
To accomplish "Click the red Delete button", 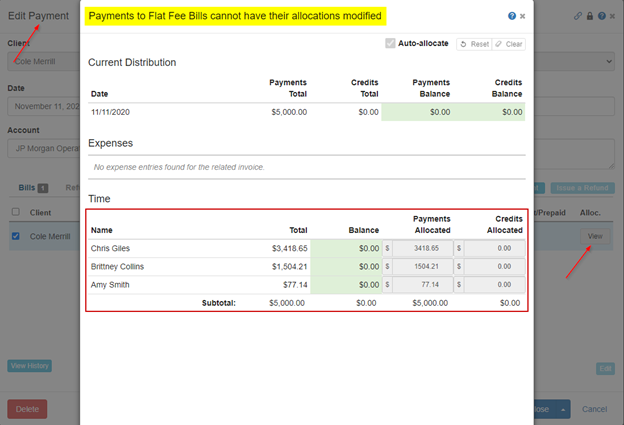I will click(27, 409).
